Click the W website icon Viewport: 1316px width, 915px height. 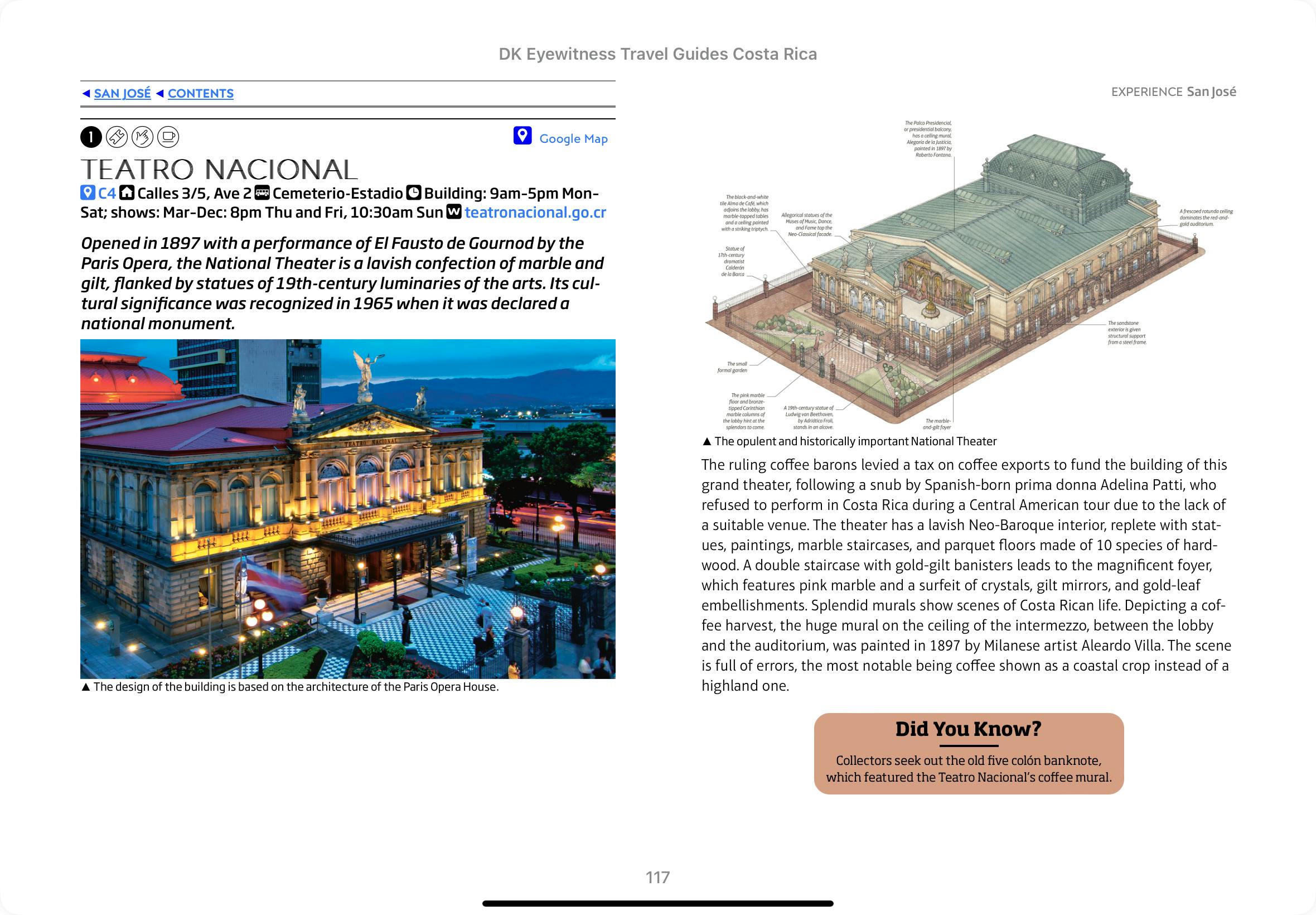click(454, 212)
